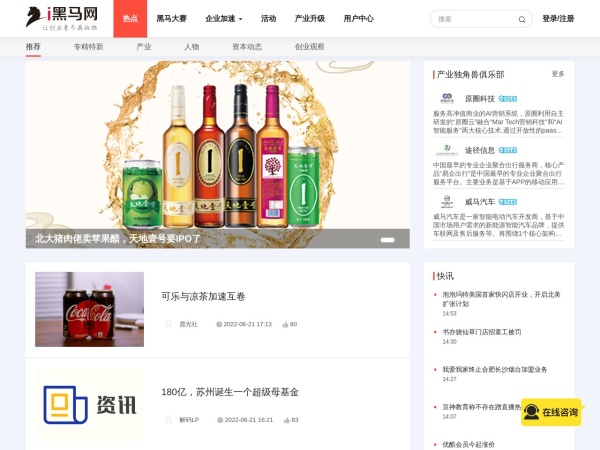Click the 途径信息 description text

(499, 174)
